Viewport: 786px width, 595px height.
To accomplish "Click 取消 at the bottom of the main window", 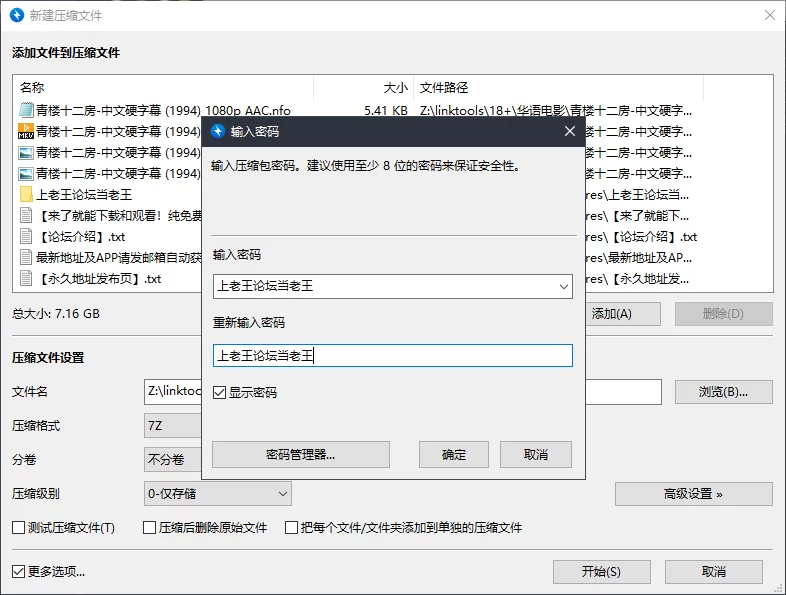I will coord(714,571).
